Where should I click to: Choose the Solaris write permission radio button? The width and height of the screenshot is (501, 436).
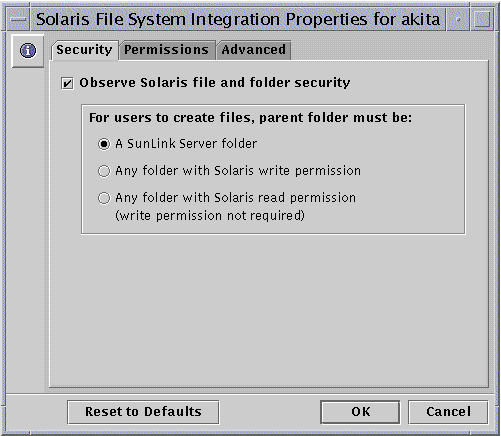[104, 171]
